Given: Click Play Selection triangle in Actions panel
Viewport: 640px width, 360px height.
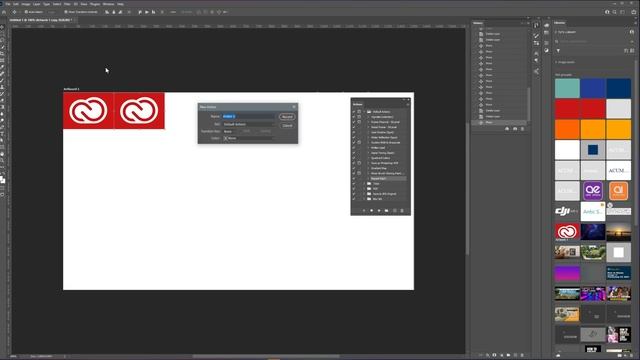Looking at the screenshot, I should [379, 211].
